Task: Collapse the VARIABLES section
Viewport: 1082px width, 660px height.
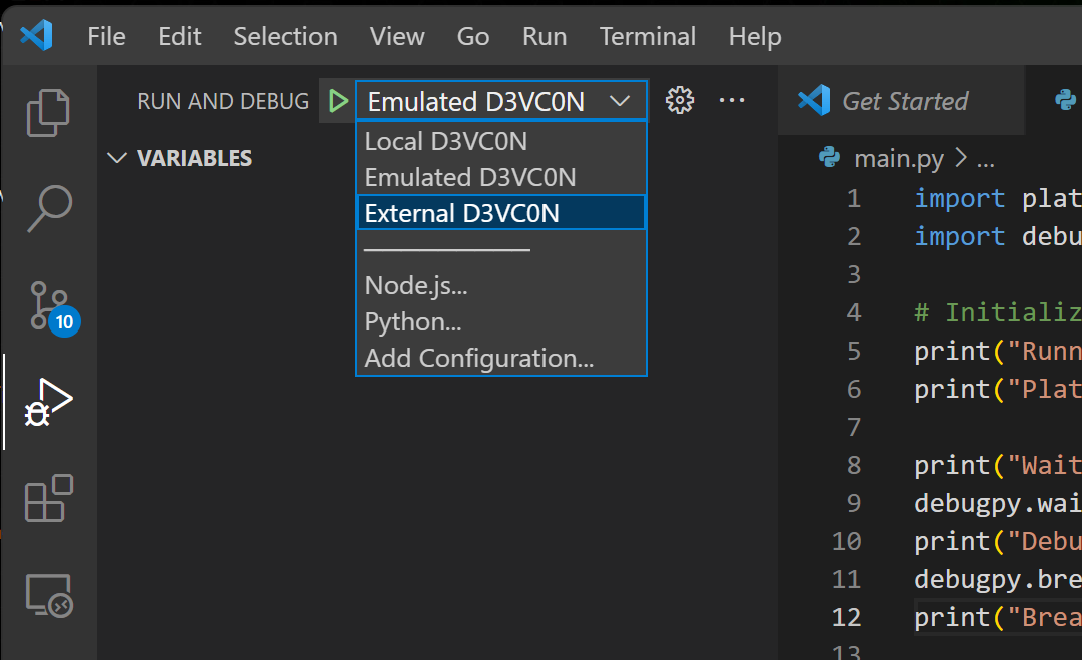Action: [117, 158]
